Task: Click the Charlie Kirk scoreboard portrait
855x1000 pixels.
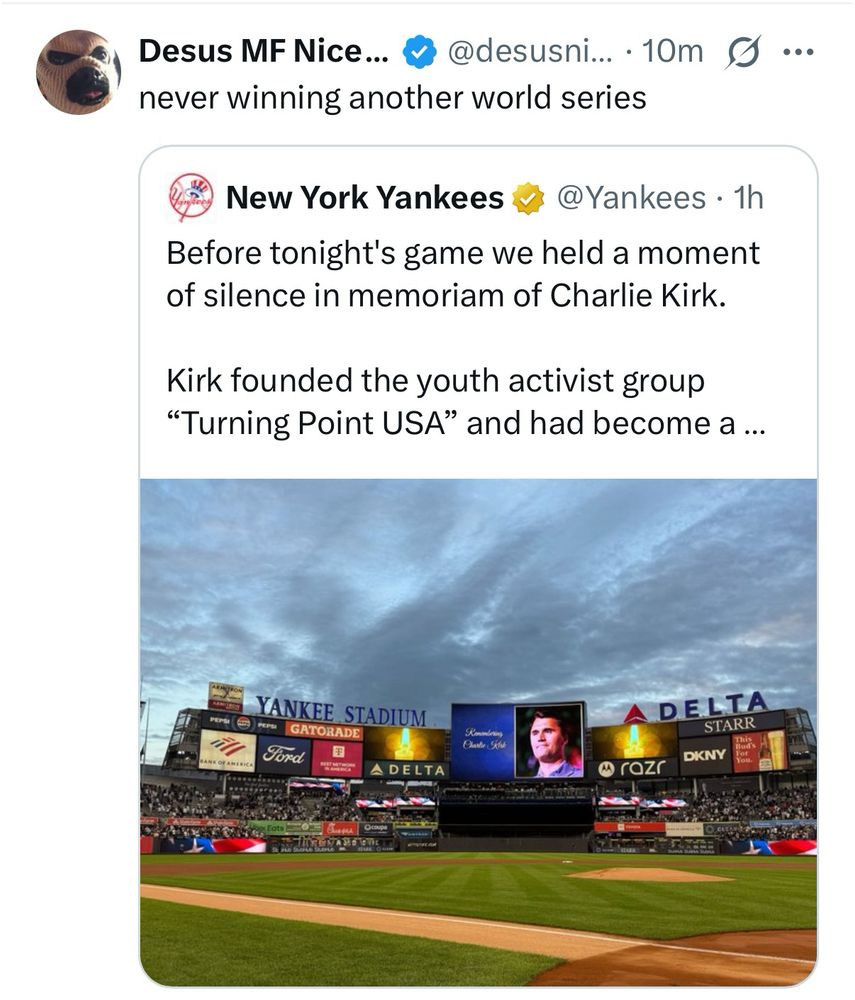Action: click(x=549, y=741)
